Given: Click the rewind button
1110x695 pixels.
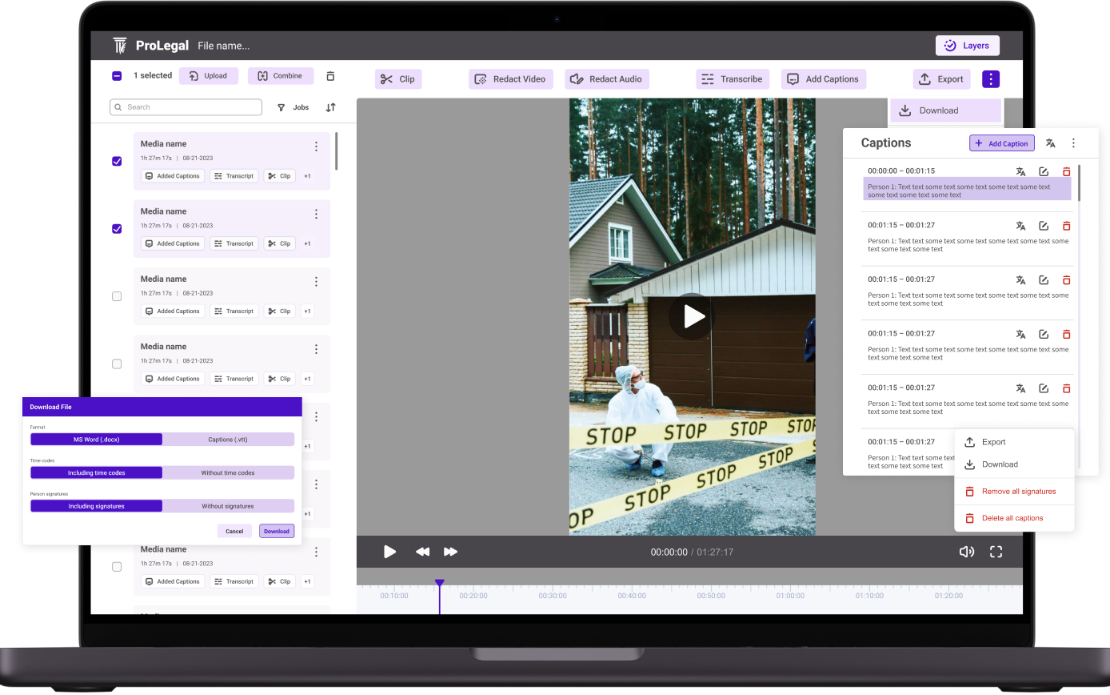Looking at the screenshot, I should (x=423, y=551).
